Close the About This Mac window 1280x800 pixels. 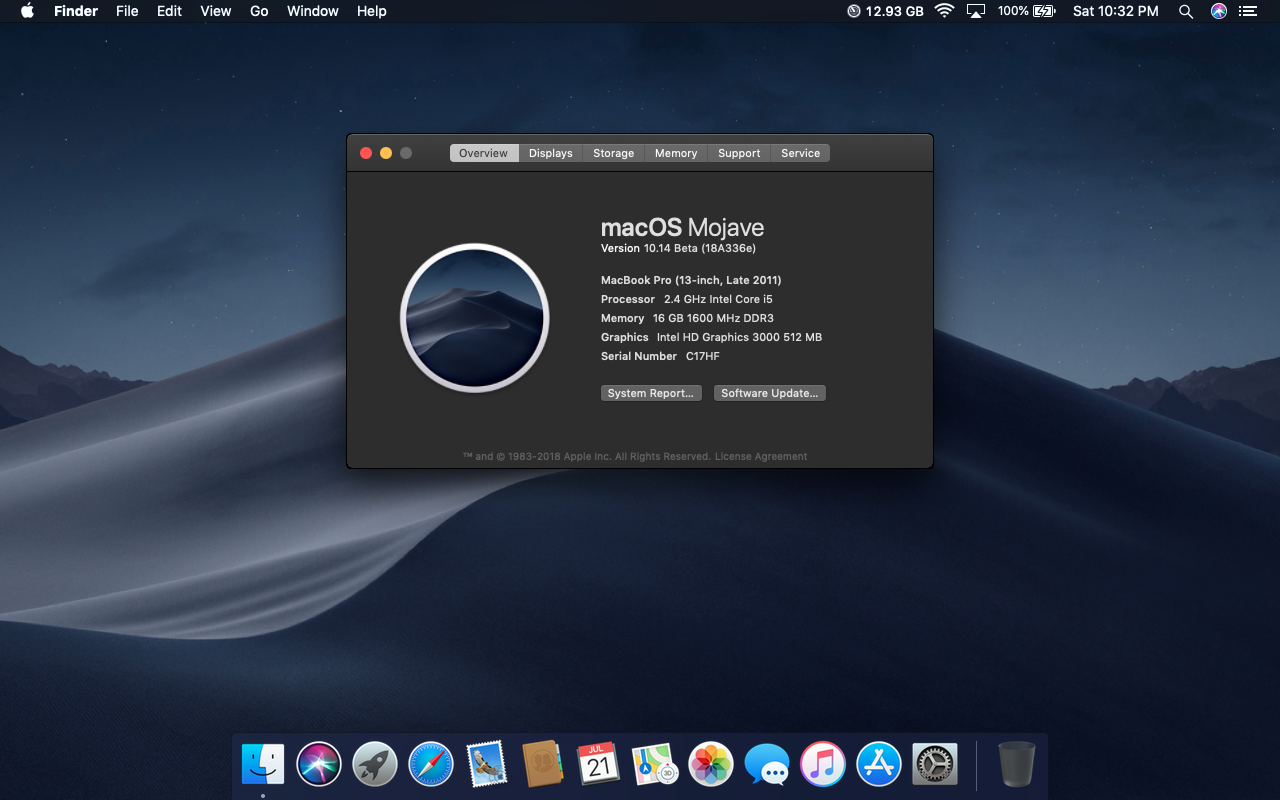click(366, 153)
